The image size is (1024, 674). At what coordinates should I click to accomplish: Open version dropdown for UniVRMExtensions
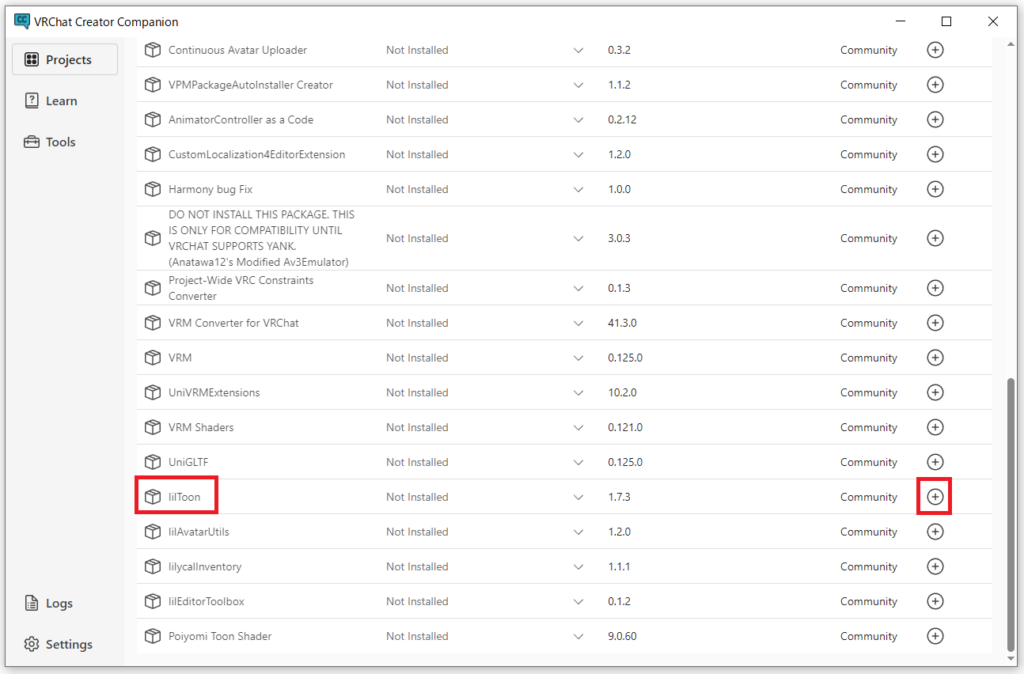coord(578,393)
